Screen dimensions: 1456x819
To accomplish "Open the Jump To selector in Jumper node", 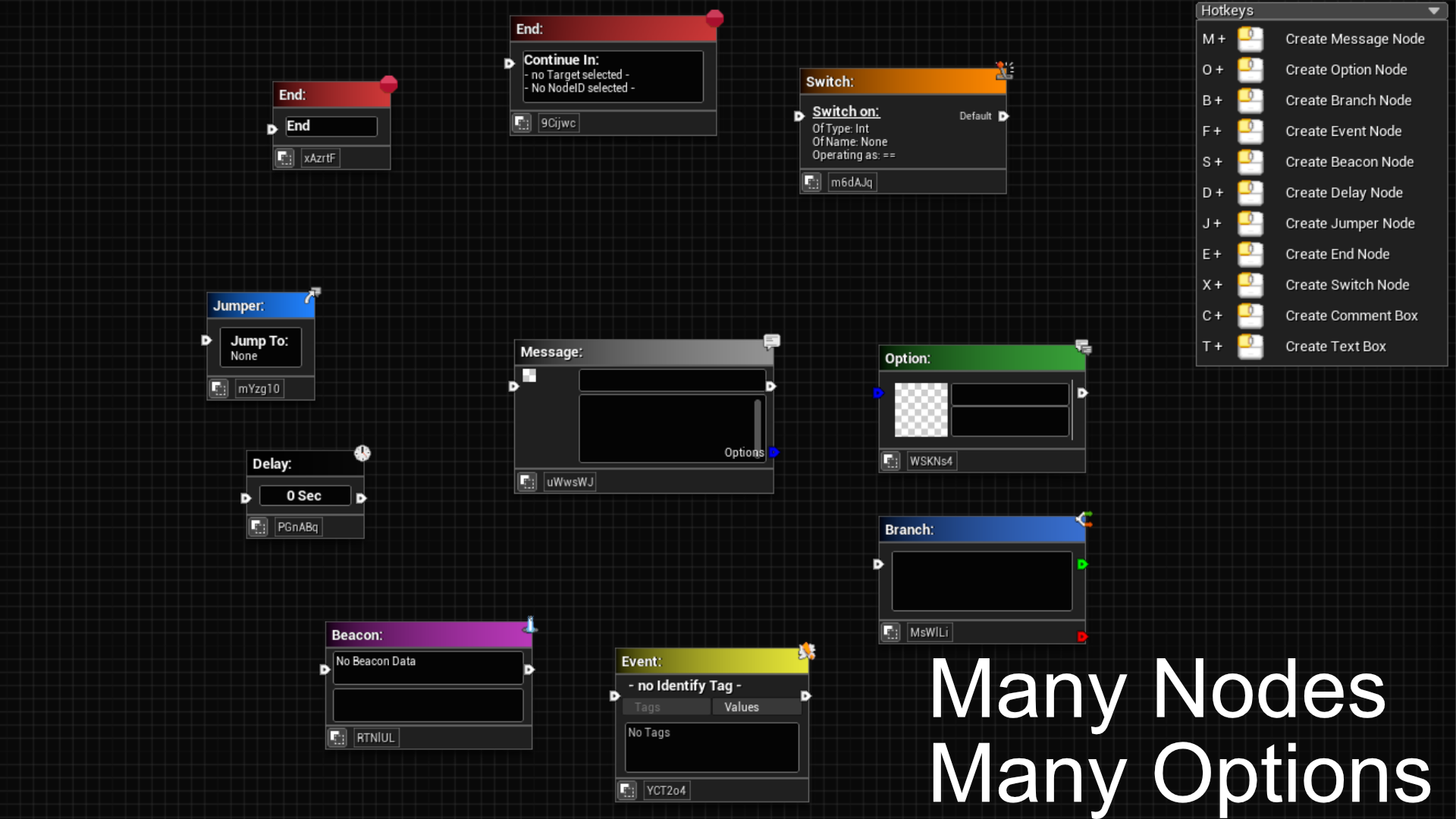I will tap(260, 347).
